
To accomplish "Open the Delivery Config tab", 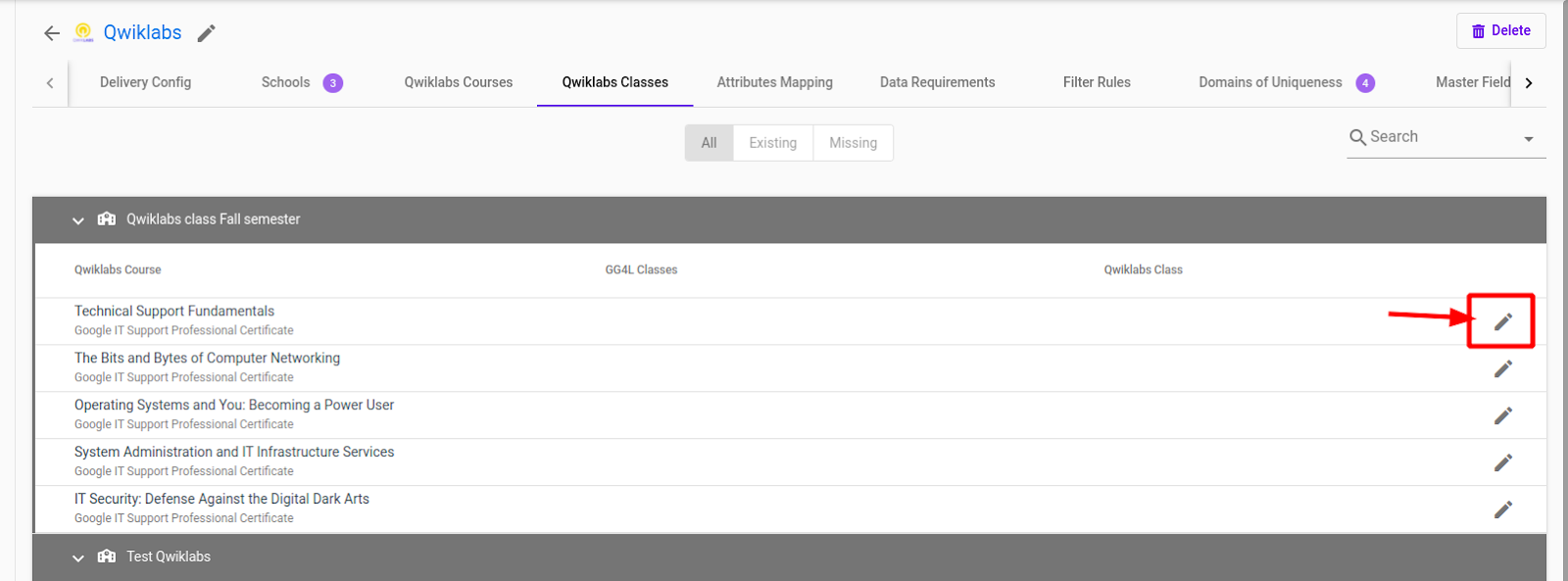I will 145,82.
